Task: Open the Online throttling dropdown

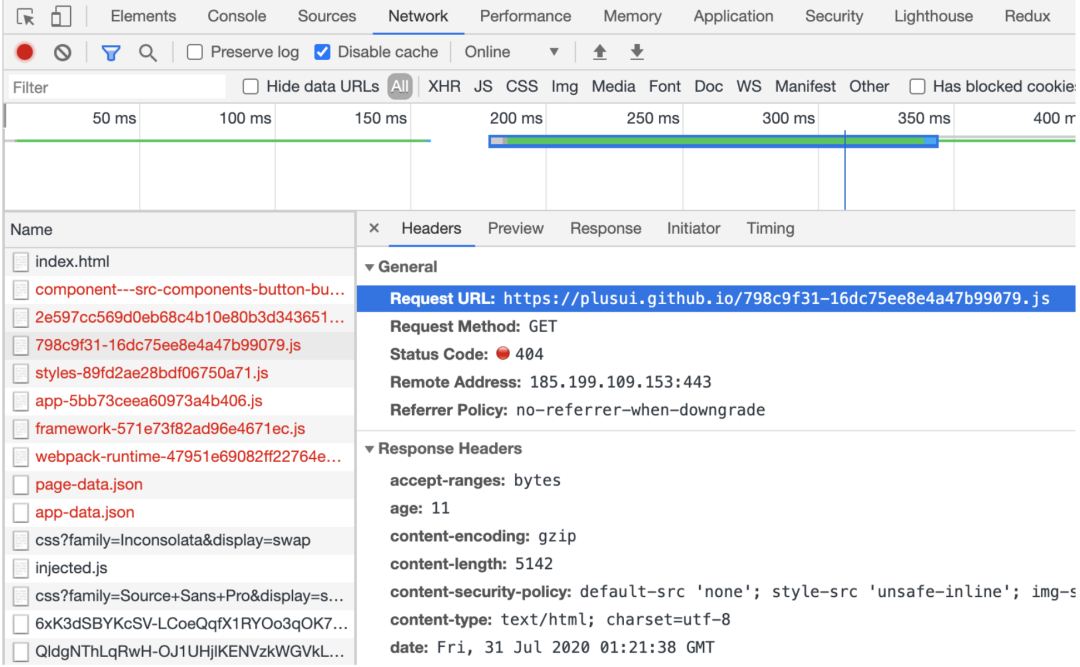Action: (511, 52)
